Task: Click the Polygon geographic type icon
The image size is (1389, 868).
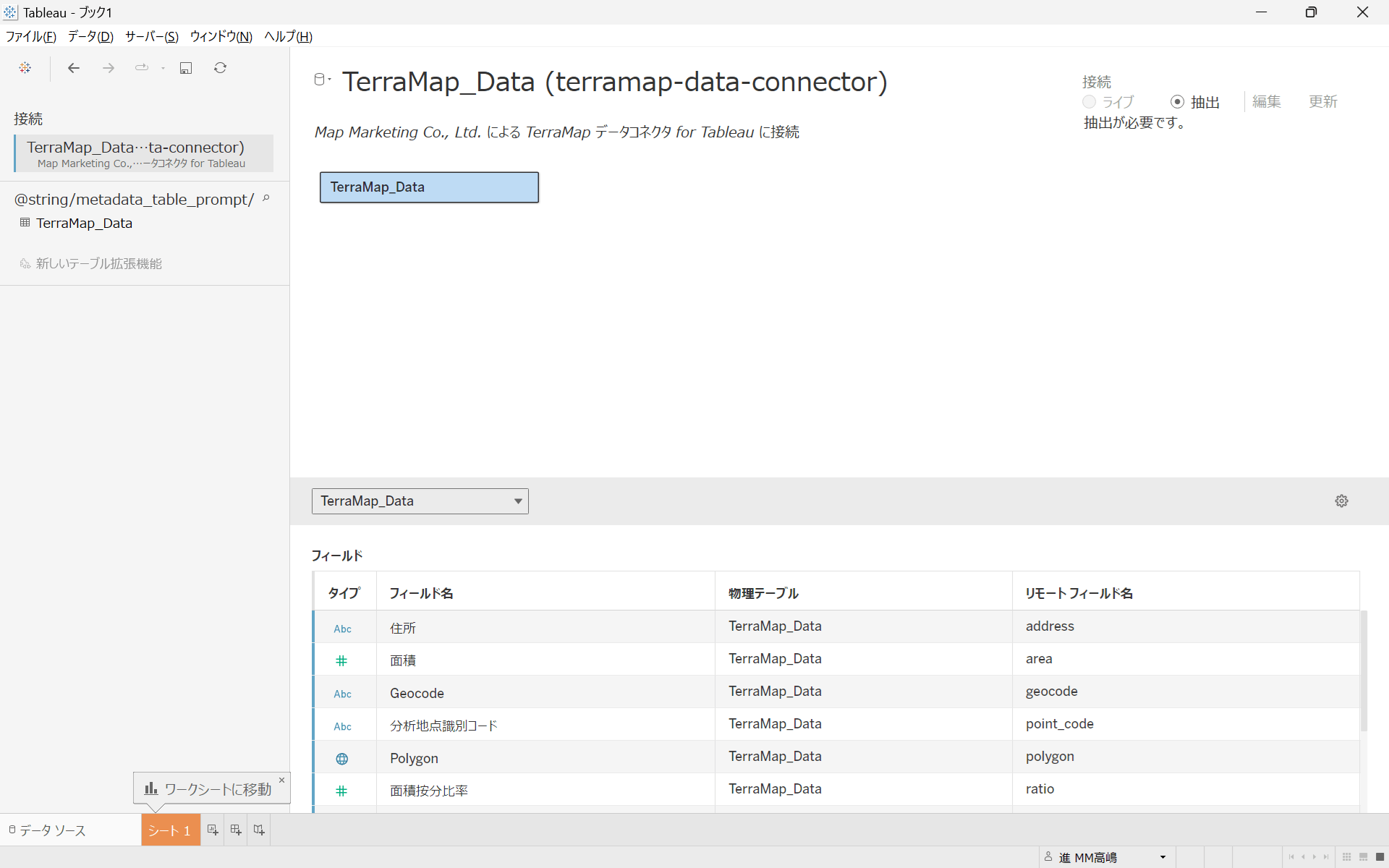Action: click(342, 759)
